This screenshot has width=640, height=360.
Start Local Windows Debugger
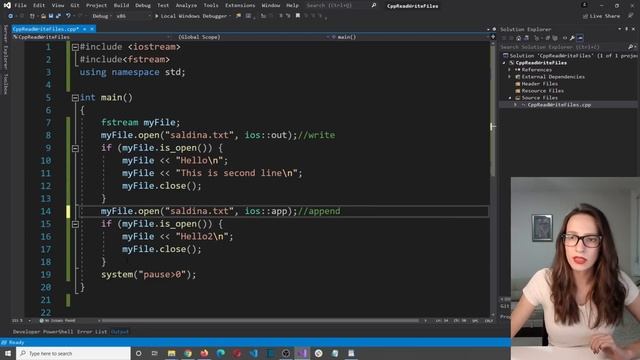click(191, 16)
